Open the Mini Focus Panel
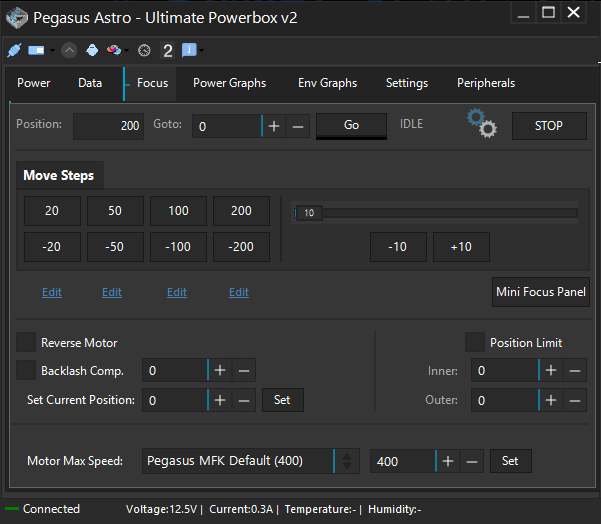This screenshot has height=524, width=601. click(540, 292)
